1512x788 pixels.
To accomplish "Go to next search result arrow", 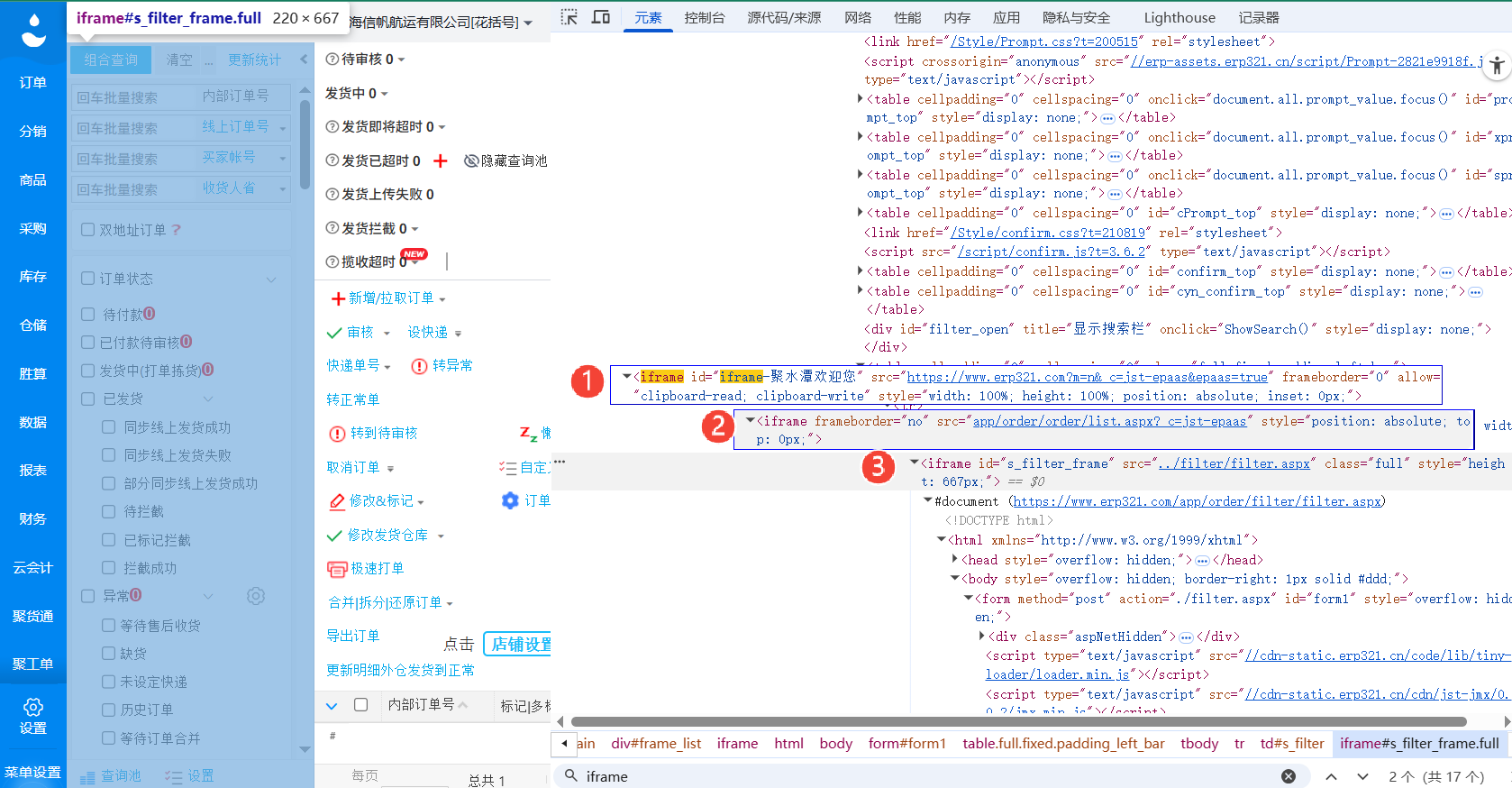I will 1363,776.
